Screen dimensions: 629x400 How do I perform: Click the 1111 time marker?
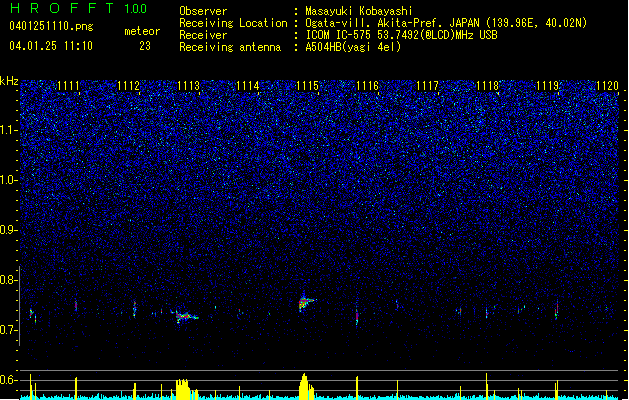click(68, 86)
